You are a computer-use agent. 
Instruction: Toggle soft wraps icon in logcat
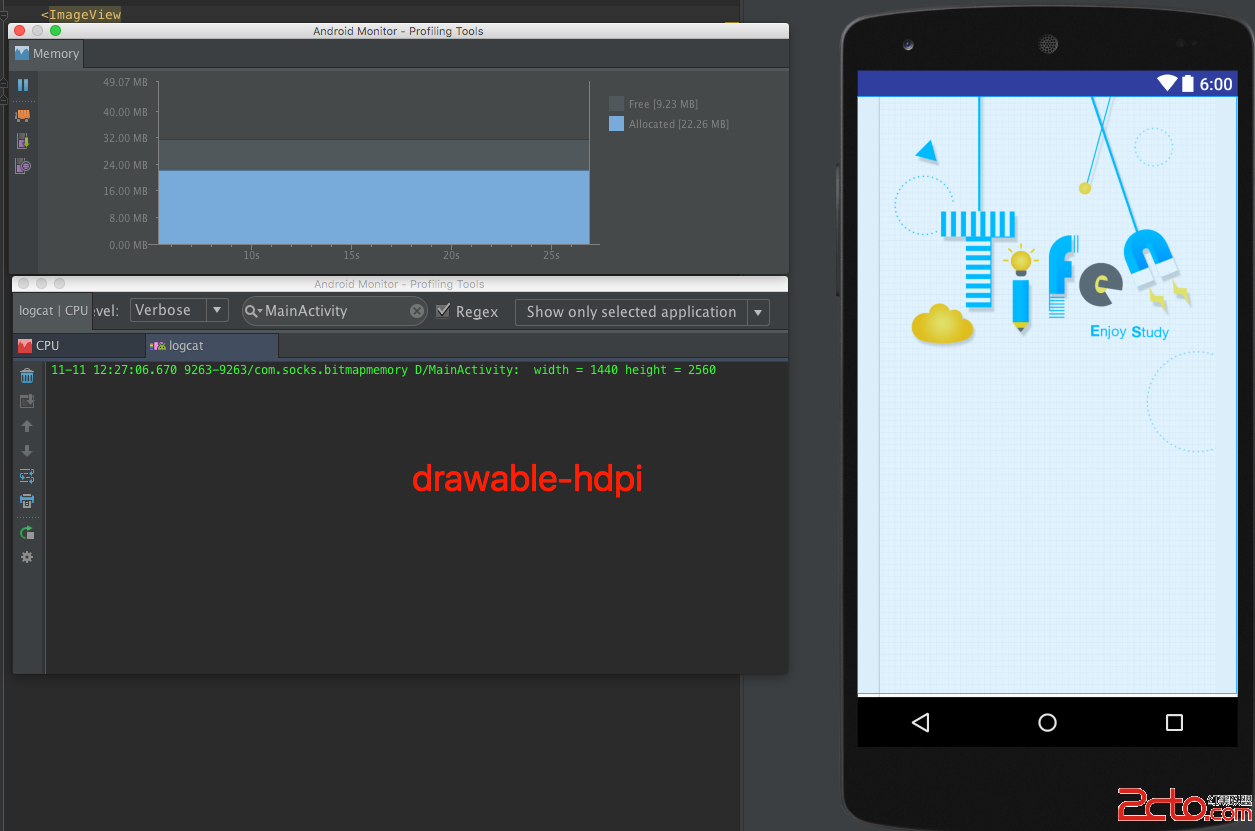[x=27, y=476]
